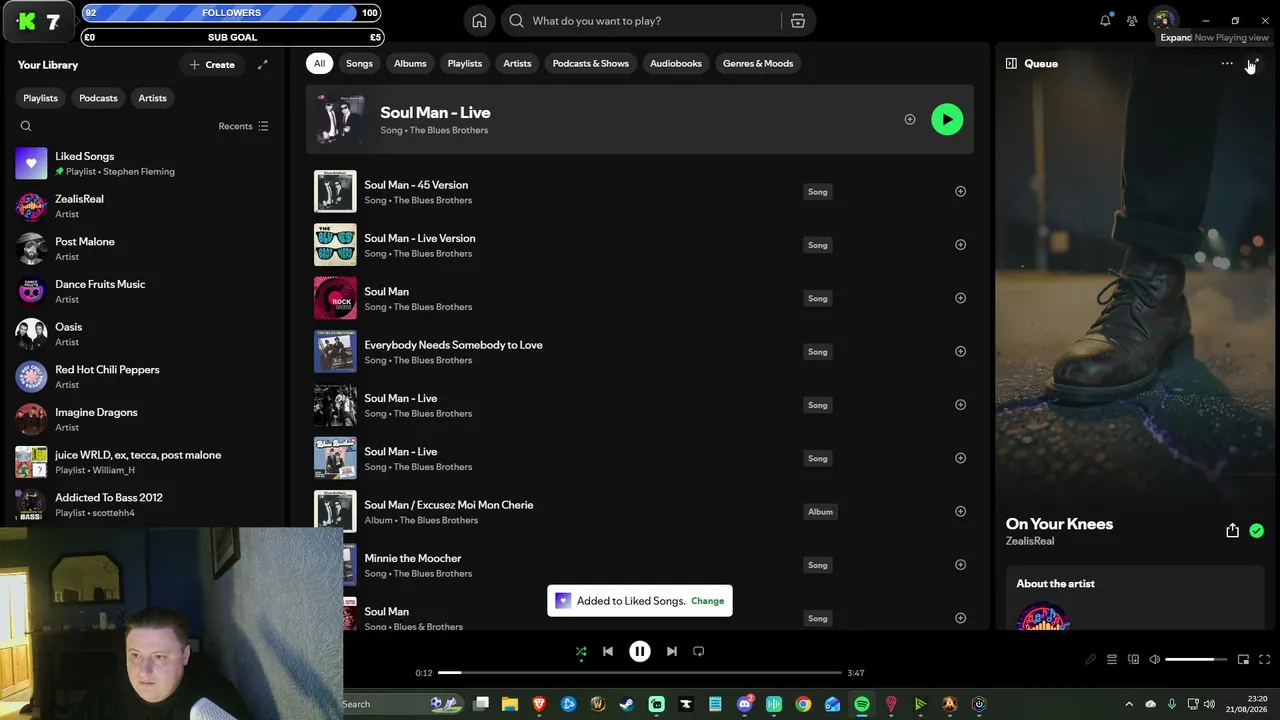Open the Recents sort menu

[x=244, y=126]
